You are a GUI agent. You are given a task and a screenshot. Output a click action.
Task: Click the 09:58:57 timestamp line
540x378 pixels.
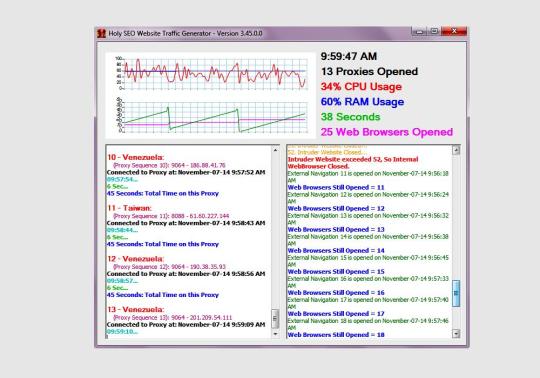pos(122,281)
